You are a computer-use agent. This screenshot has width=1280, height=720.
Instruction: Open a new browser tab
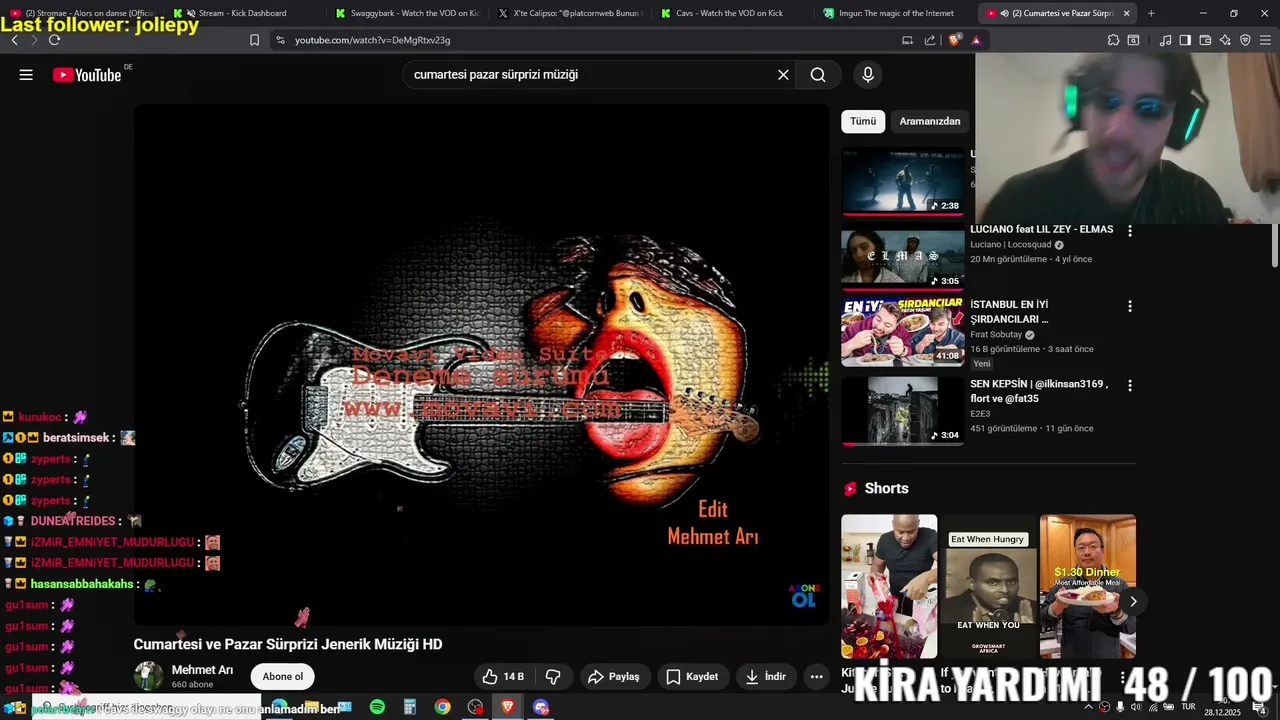[x=1151, y=13]
